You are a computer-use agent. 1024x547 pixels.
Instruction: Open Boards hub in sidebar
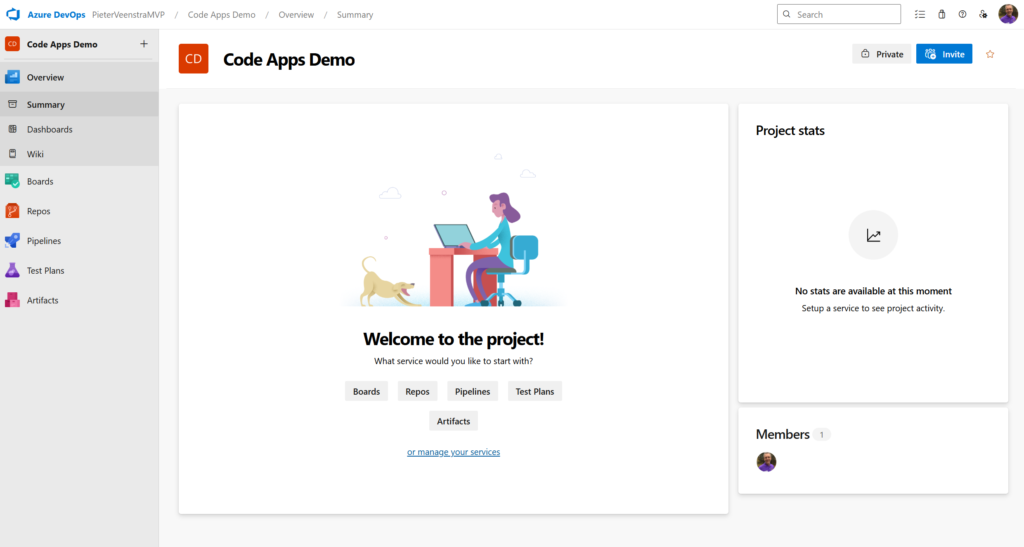pyautogui.click(x=79, y=181)
